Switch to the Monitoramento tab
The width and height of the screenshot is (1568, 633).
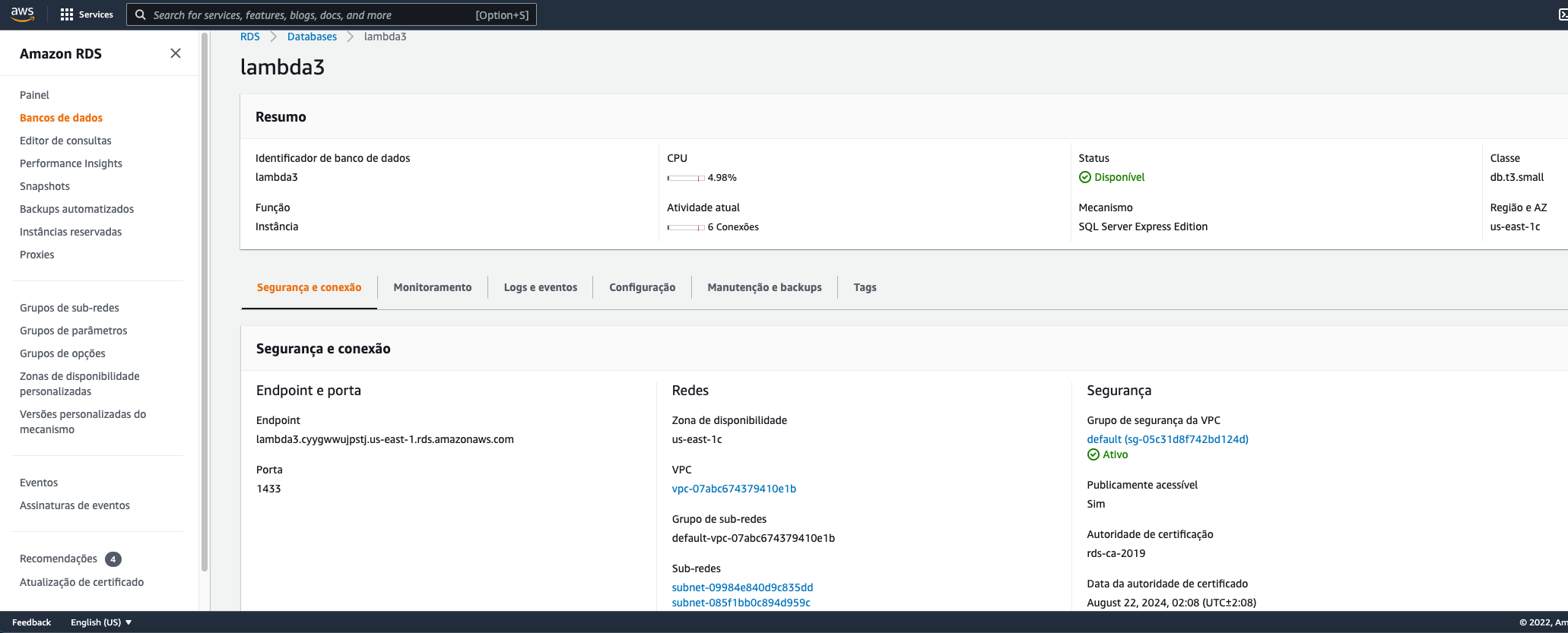[x=433, y=287]
